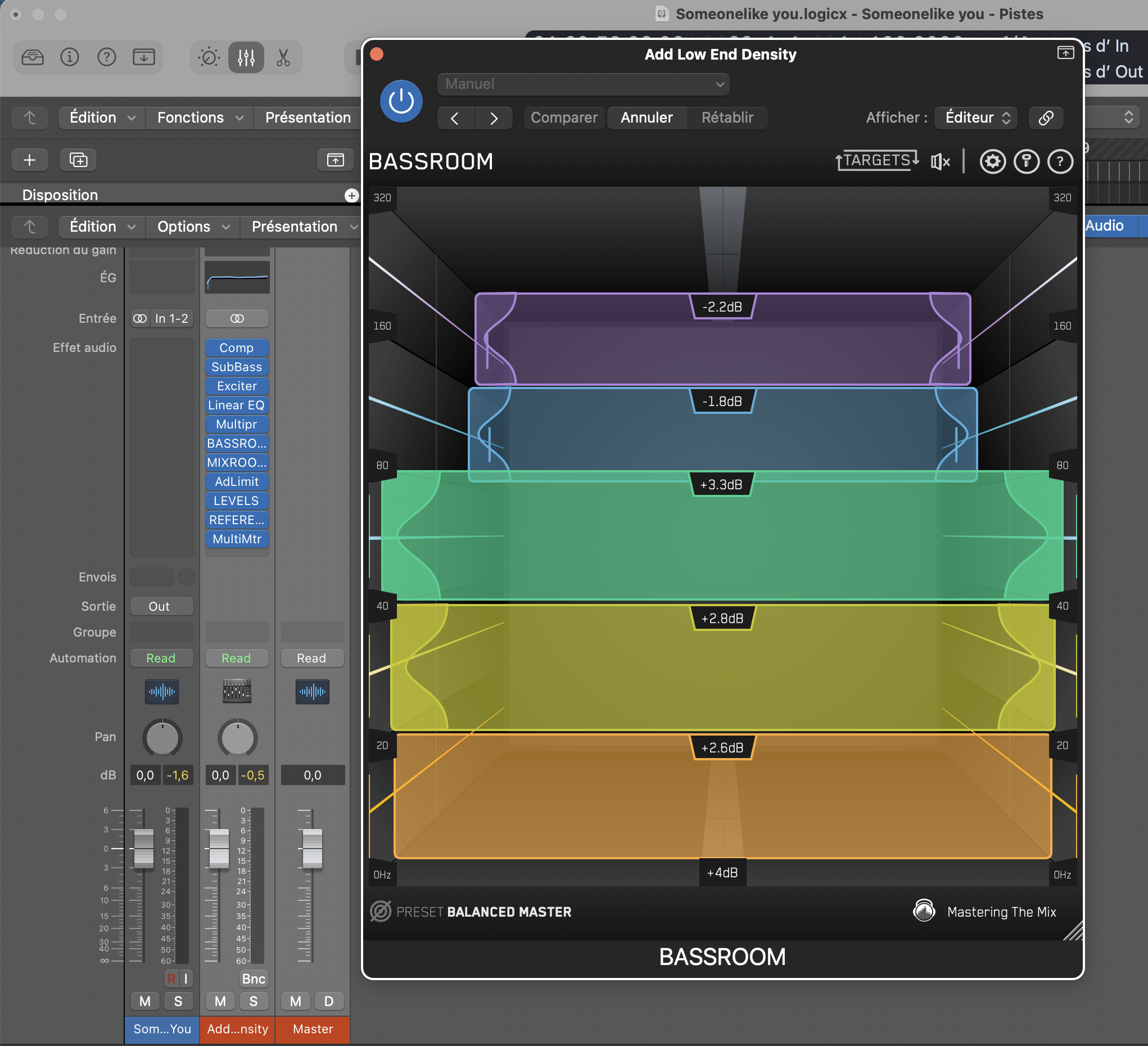
Task: Open the Comp effect slot
Action: [237, 348]
